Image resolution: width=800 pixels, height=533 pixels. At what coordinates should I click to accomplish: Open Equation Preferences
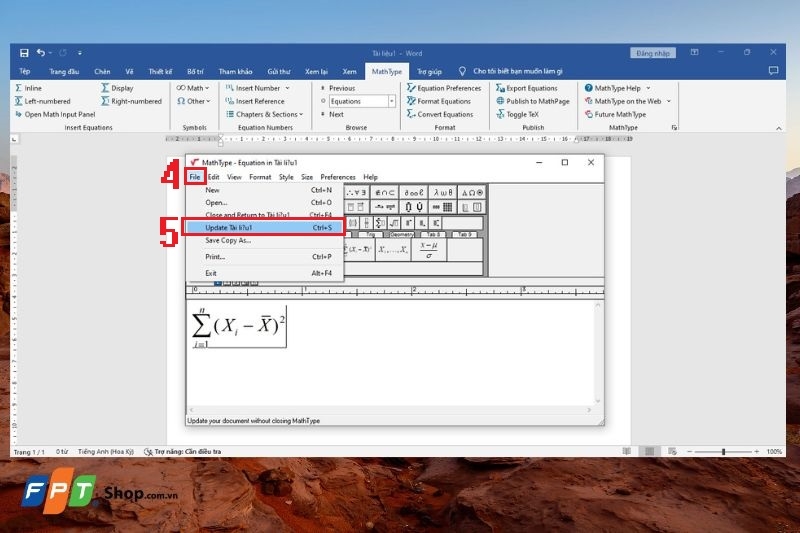(x=444, y=88)
